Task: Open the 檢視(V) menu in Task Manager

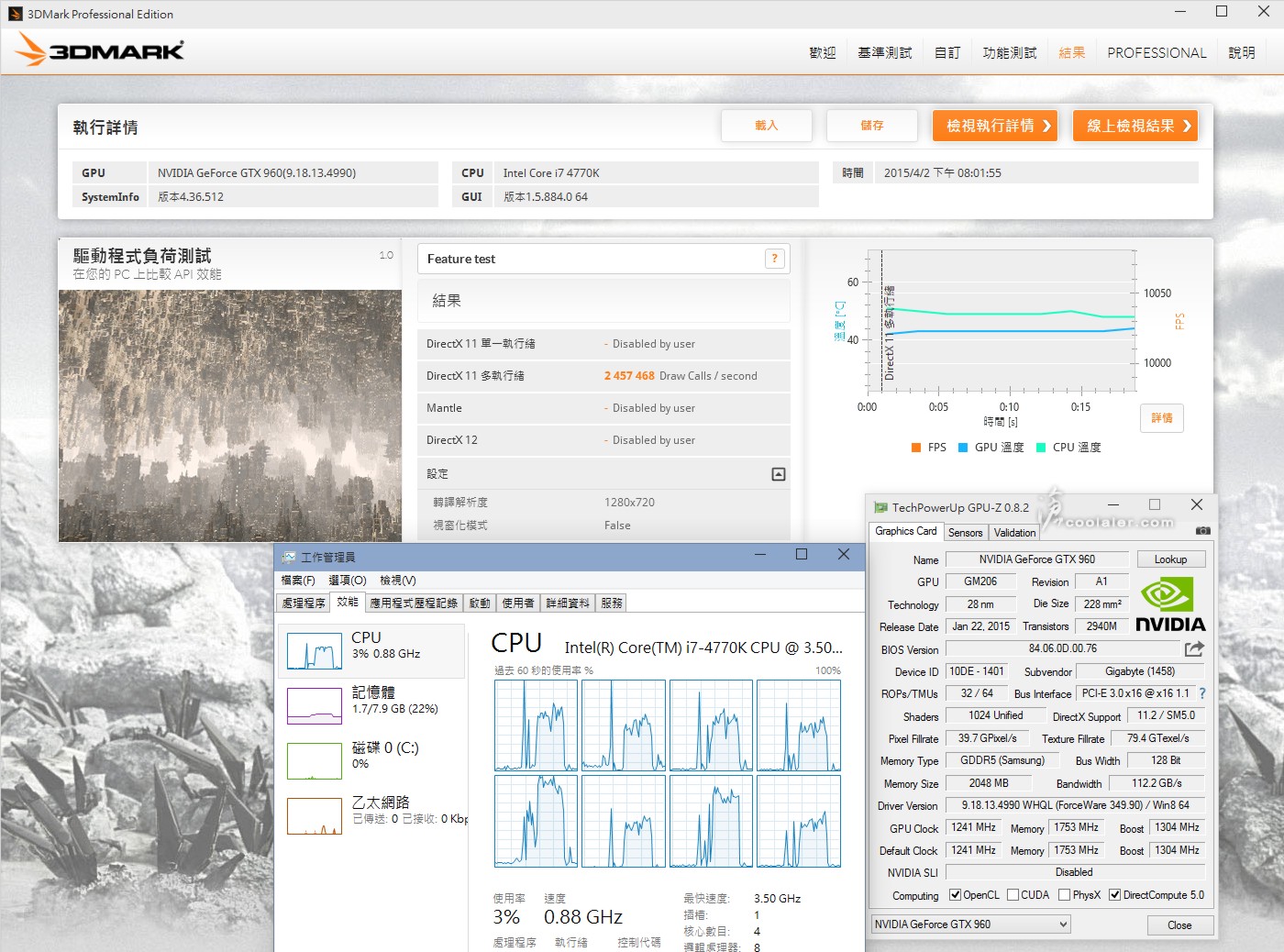Action: 398,581
